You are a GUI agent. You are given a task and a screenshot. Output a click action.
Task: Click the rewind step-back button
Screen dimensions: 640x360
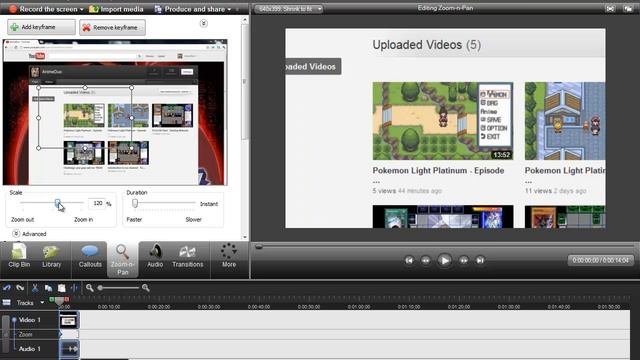click(426, 260)
